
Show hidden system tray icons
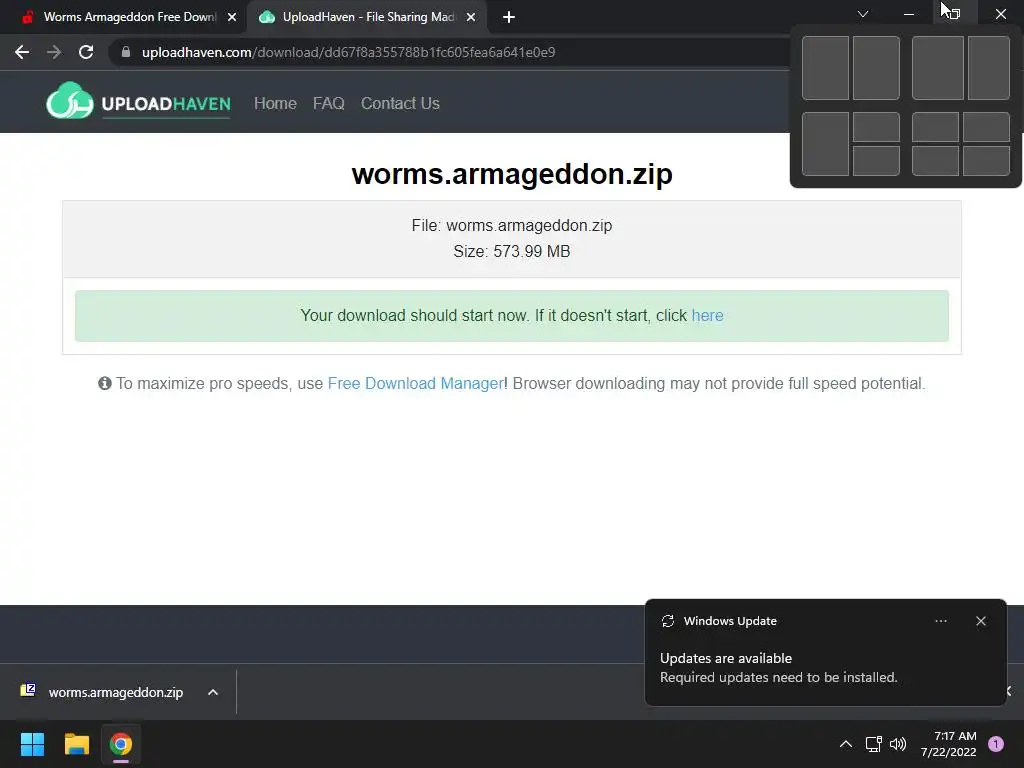click(x=846, y=744)
